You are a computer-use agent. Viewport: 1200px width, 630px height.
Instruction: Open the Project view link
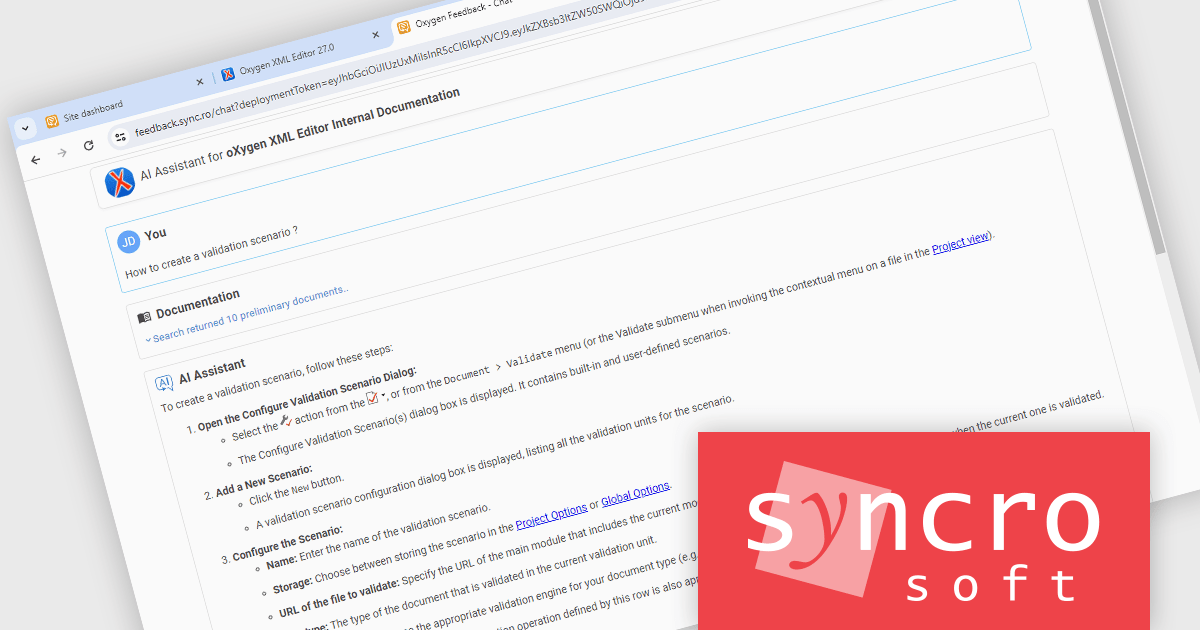coord(960,242)
